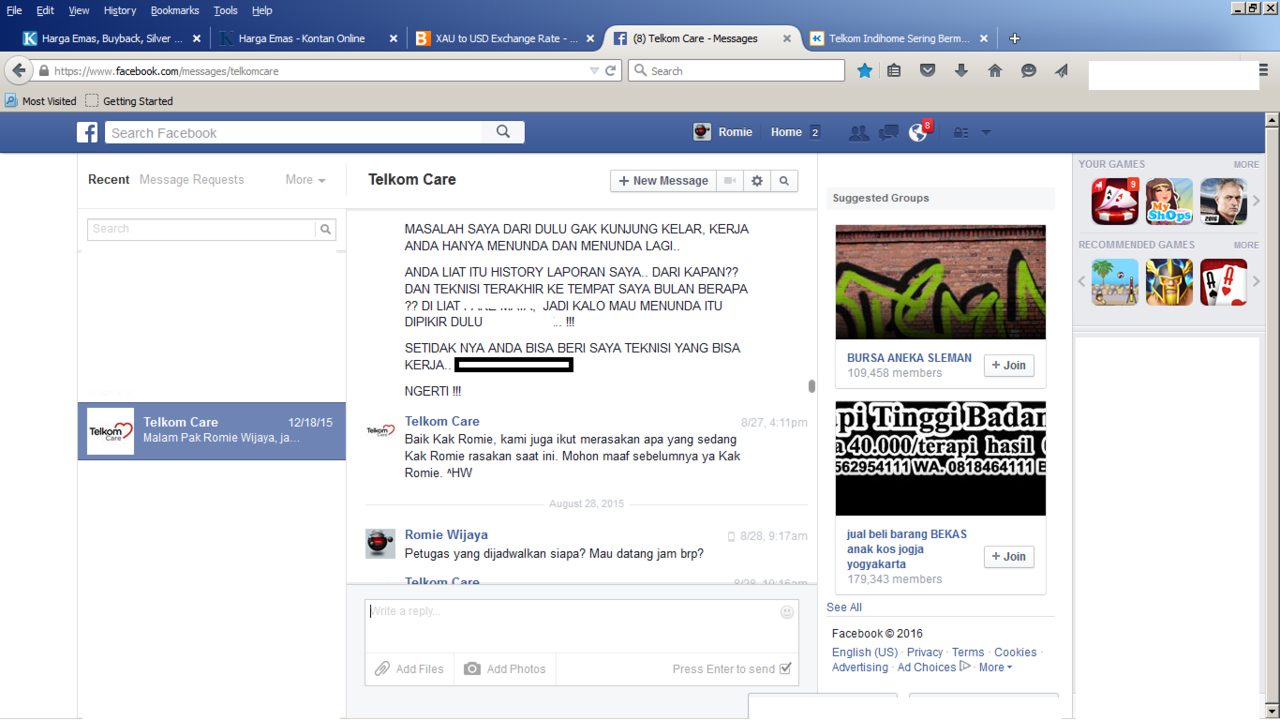
Task: Open the Pocket icon in toolbar
Action: click(927, 71)
